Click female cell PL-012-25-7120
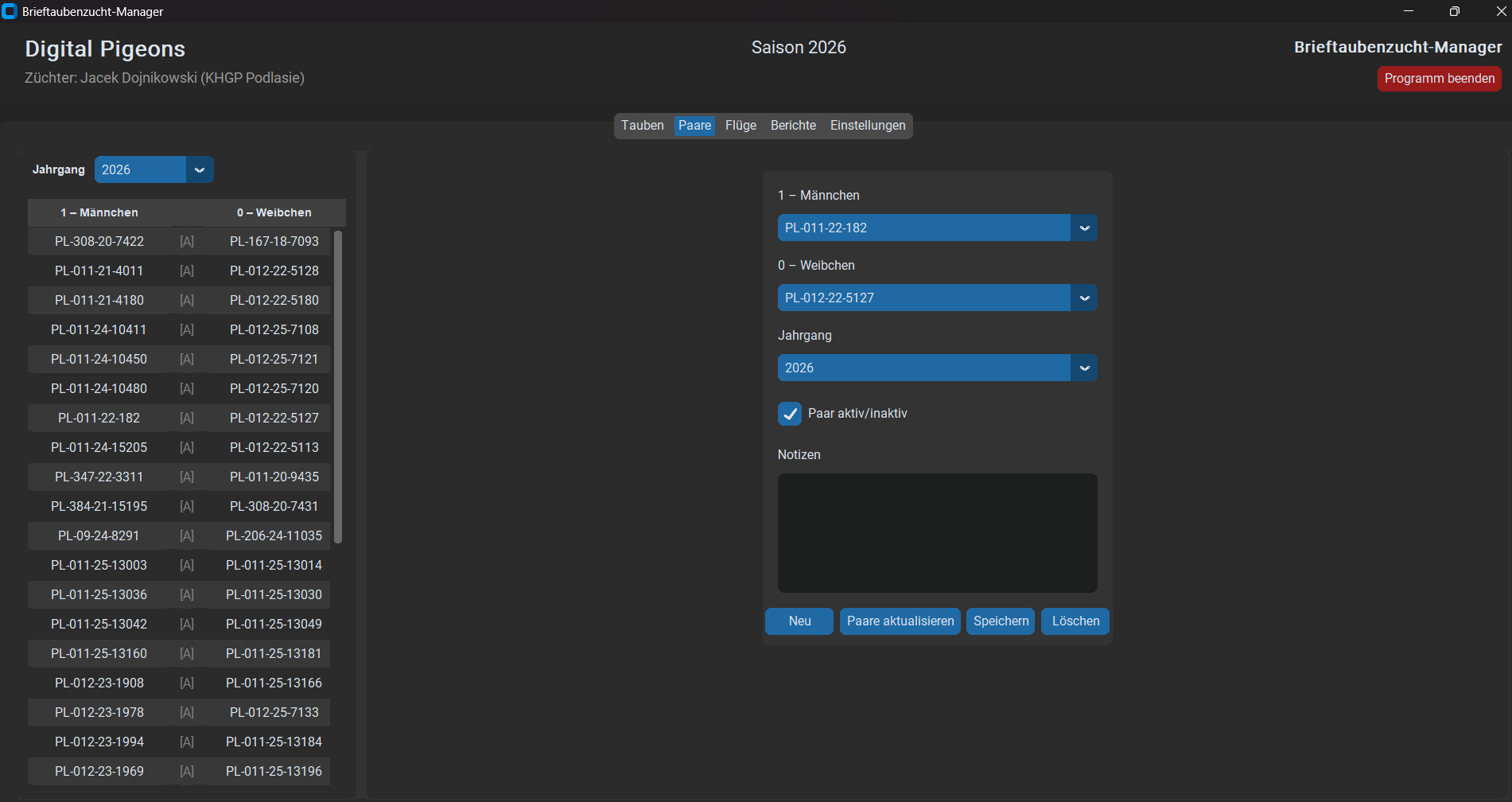 click(274, 388)
